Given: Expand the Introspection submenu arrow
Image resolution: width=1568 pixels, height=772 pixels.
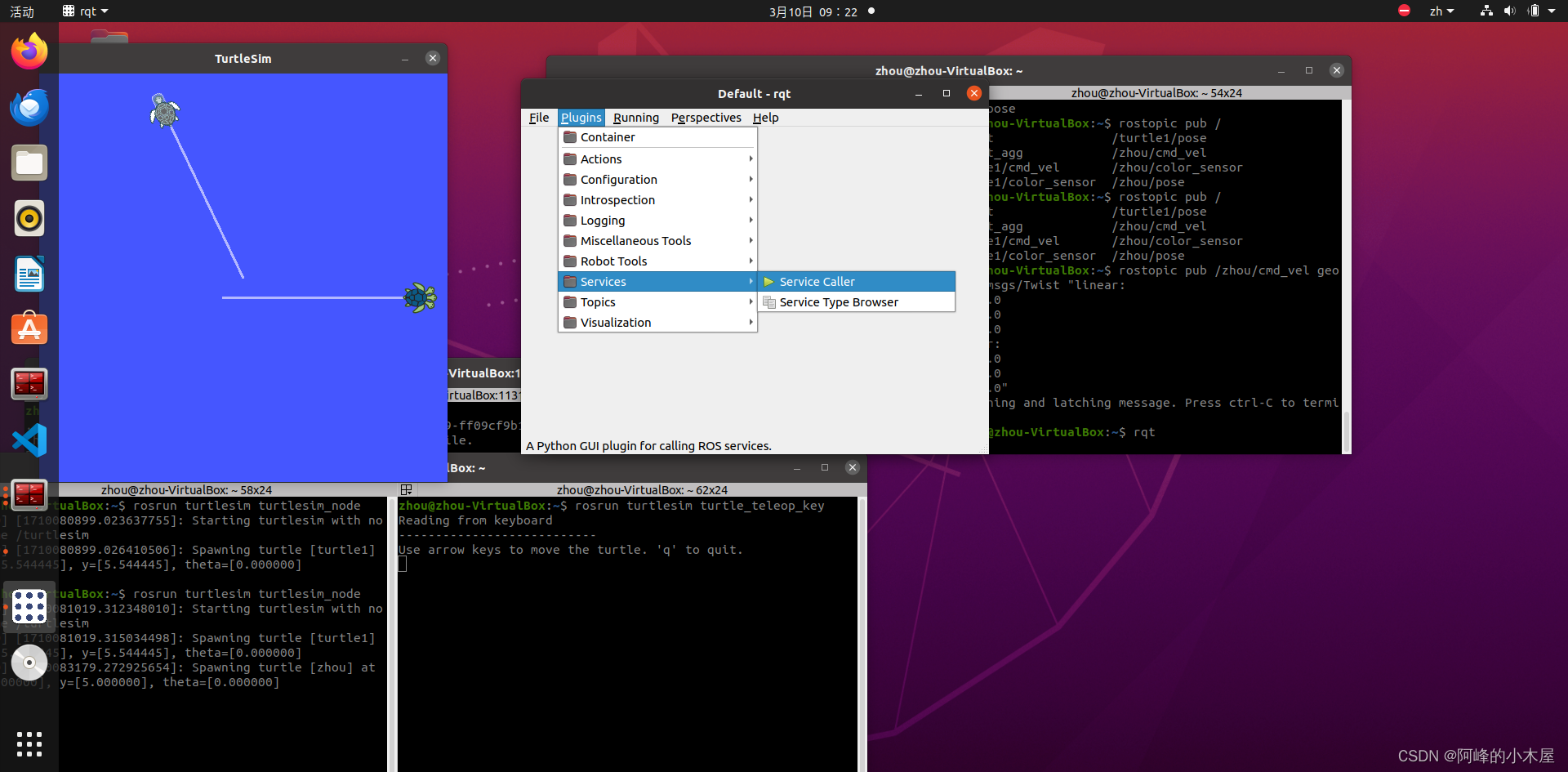Looking at the screenshot, I should 751,199.
